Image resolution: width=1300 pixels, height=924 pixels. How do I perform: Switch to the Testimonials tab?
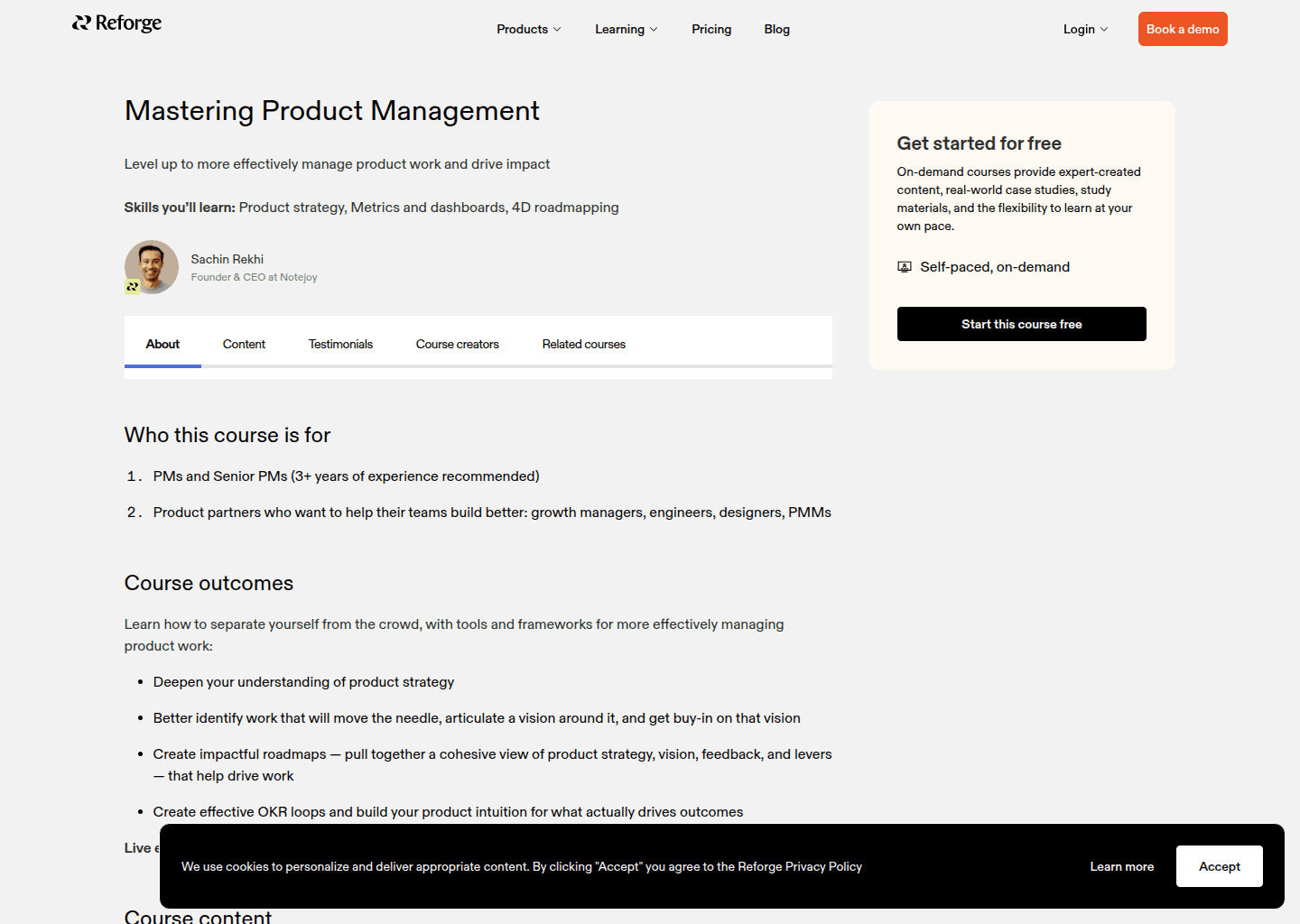coord(340,344)
